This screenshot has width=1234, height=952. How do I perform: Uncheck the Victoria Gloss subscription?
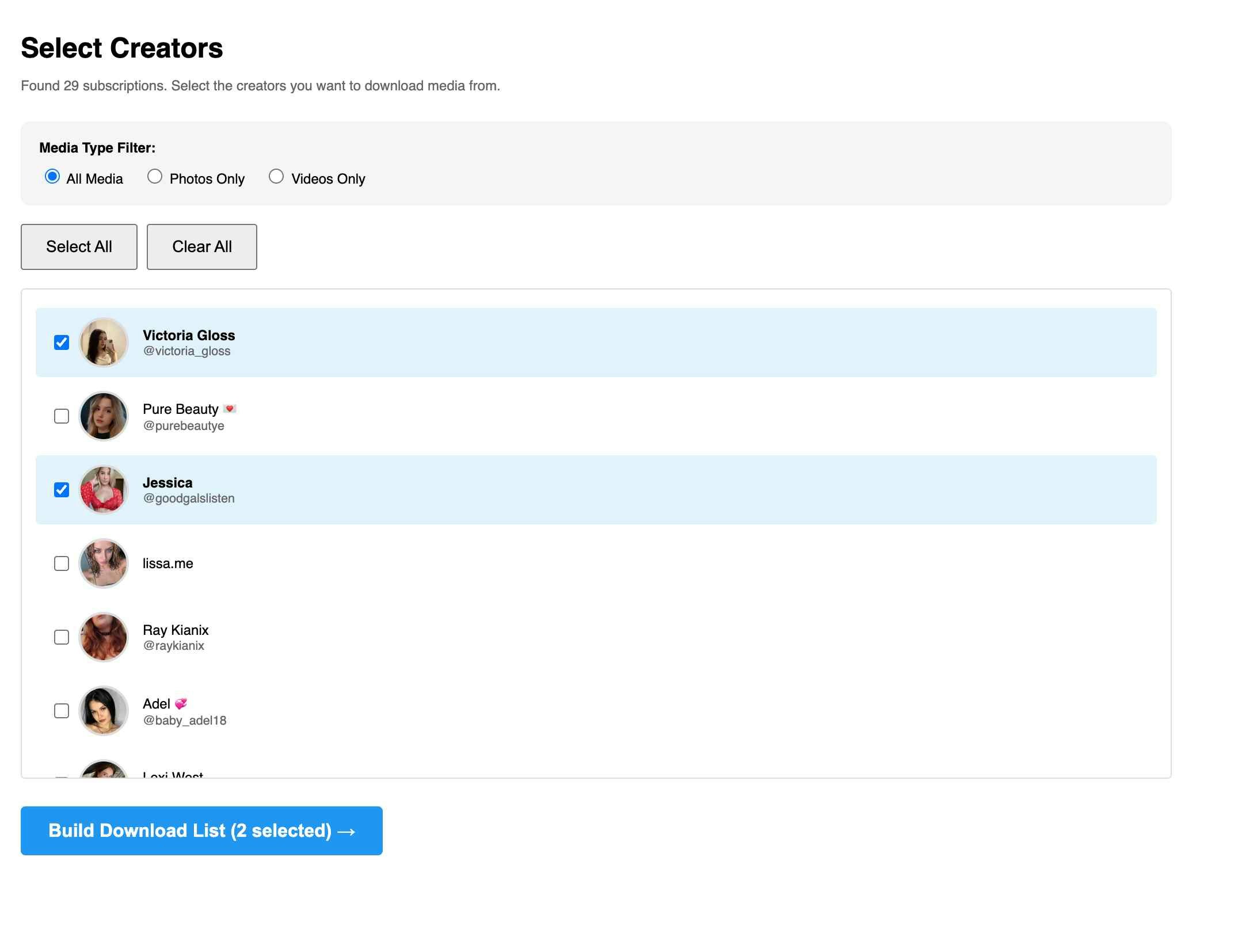[61, 342]
